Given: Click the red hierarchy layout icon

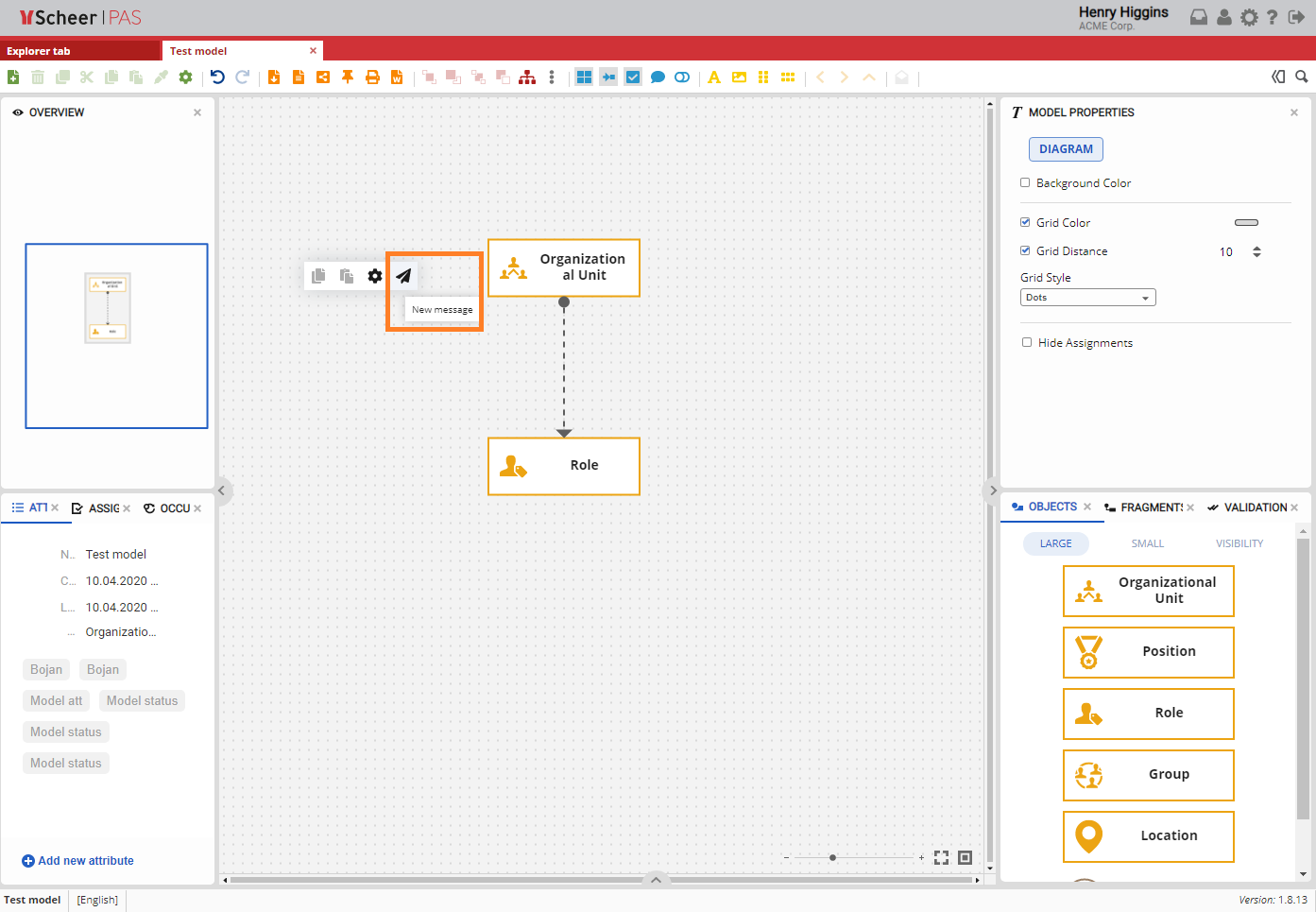Looking at the screenshot, I should 527,77.
